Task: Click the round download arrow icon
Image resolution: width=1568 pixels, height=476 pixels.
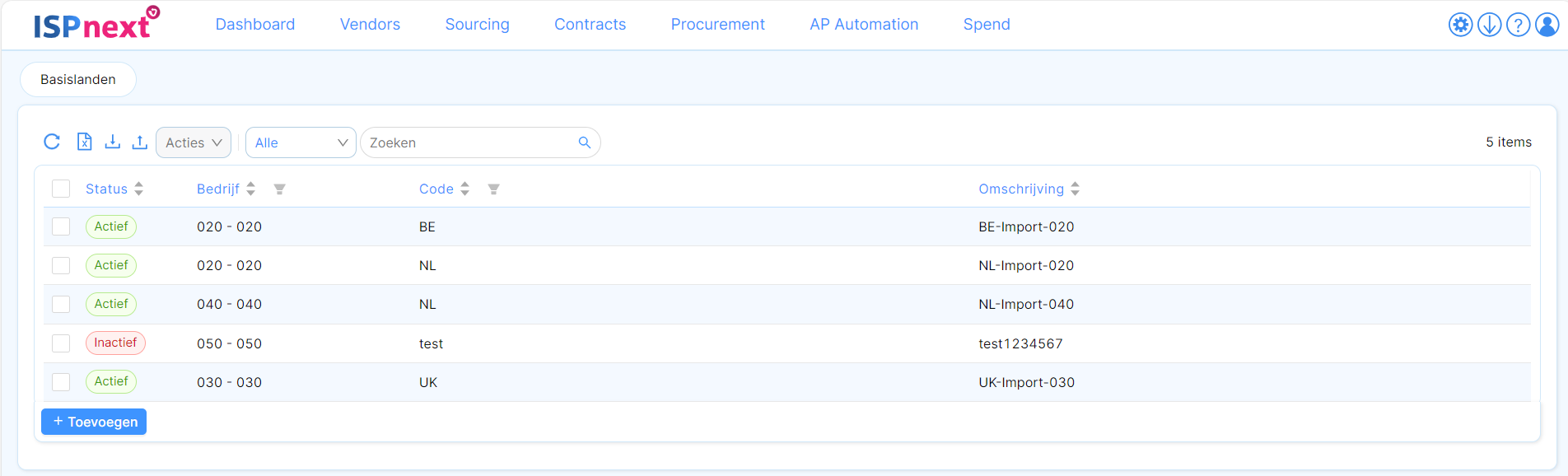Action: coord(1489,25)
